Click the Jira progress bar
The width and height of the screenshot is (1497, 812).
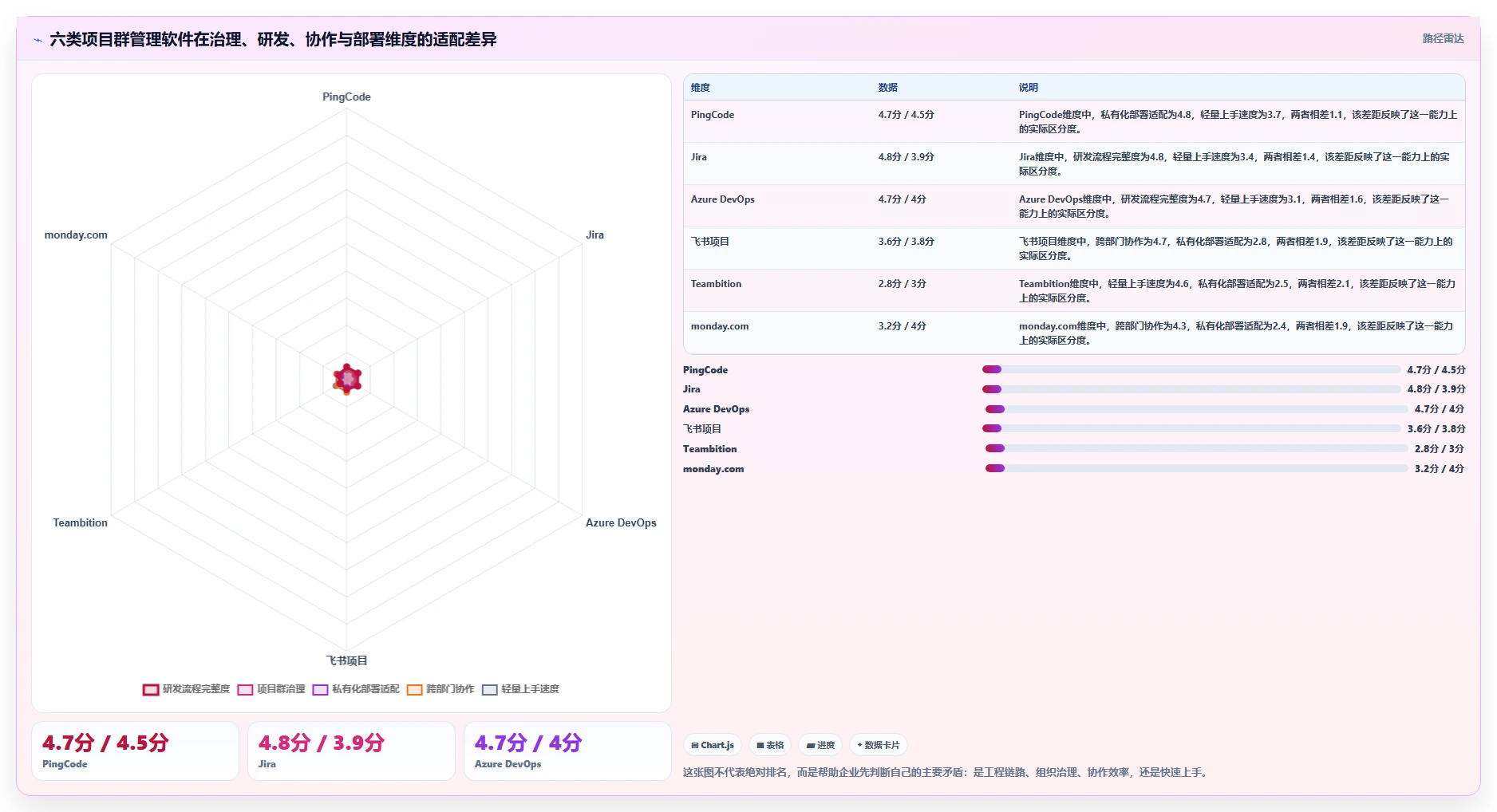pyautogui.click(x=1191, y=389)
